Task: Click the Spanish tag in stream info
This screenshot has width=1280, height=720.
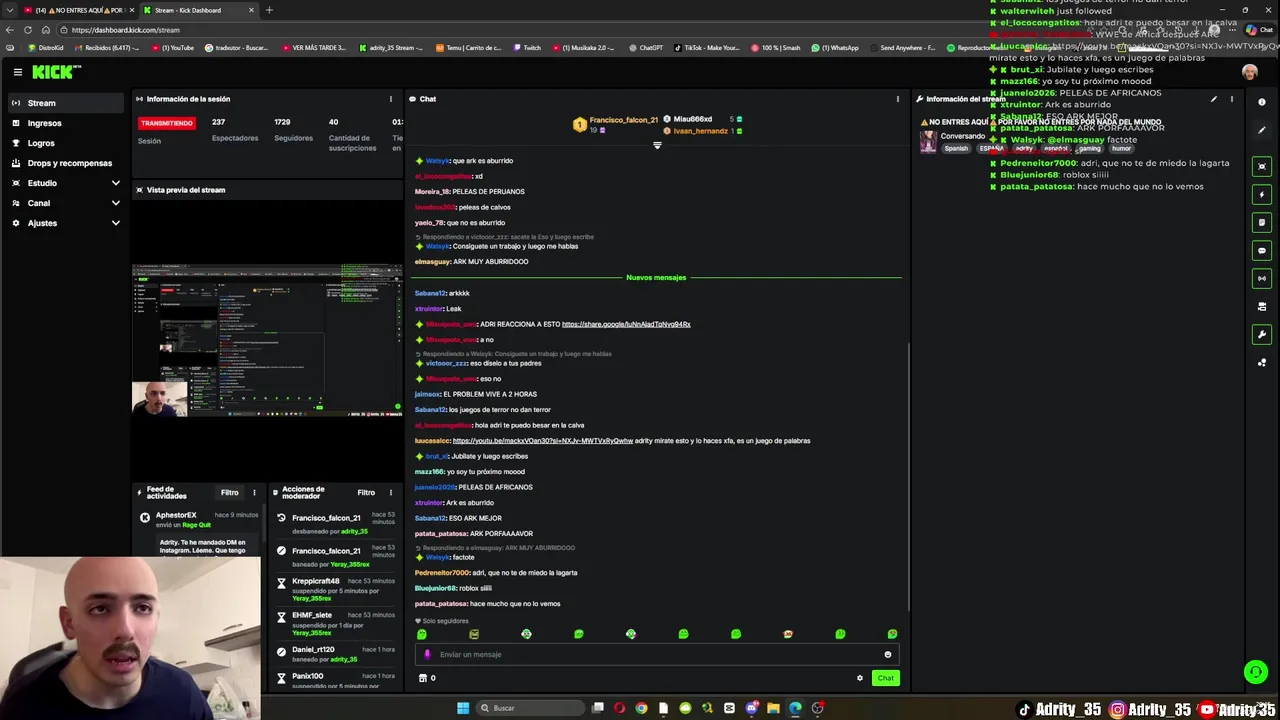Action: tap(956, 148)
